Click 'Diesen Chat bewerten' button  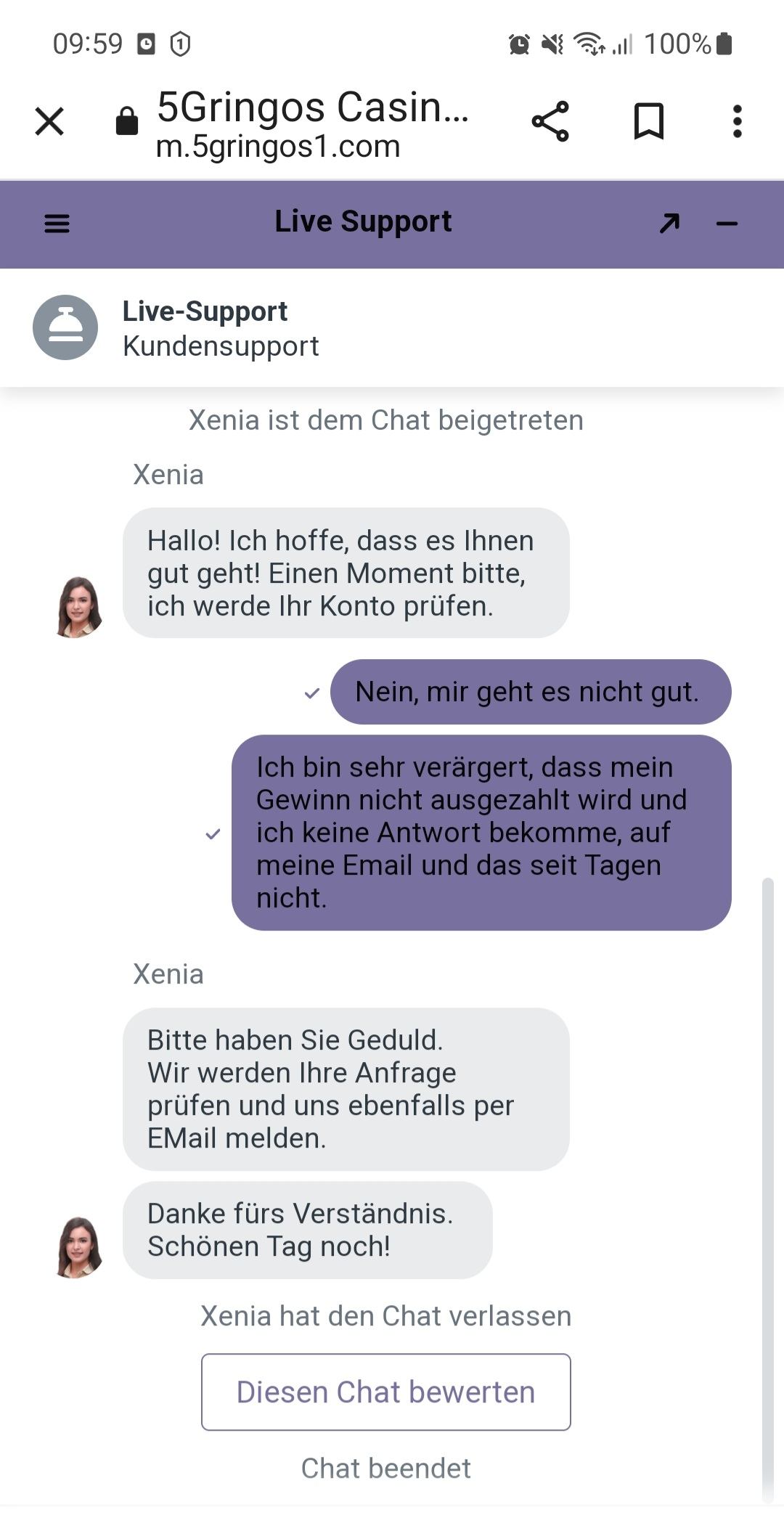click(386, 1392)
